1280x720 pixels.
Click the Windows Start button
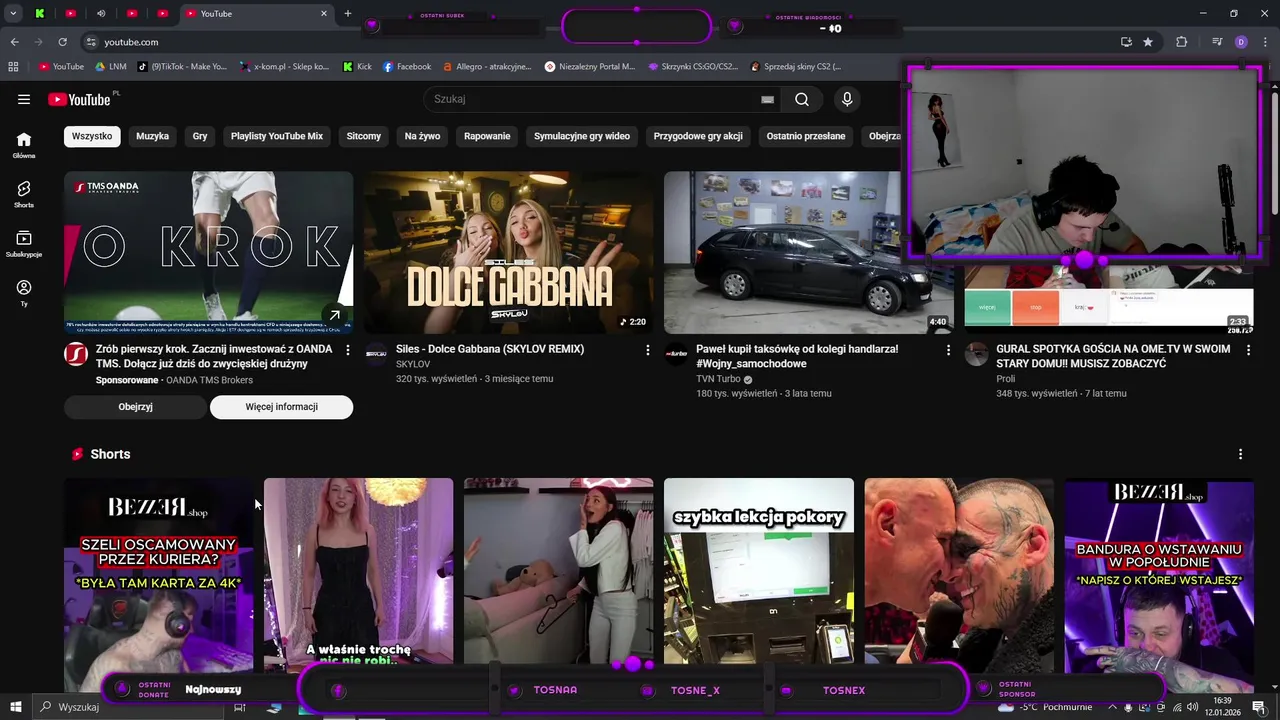point(15,707)
